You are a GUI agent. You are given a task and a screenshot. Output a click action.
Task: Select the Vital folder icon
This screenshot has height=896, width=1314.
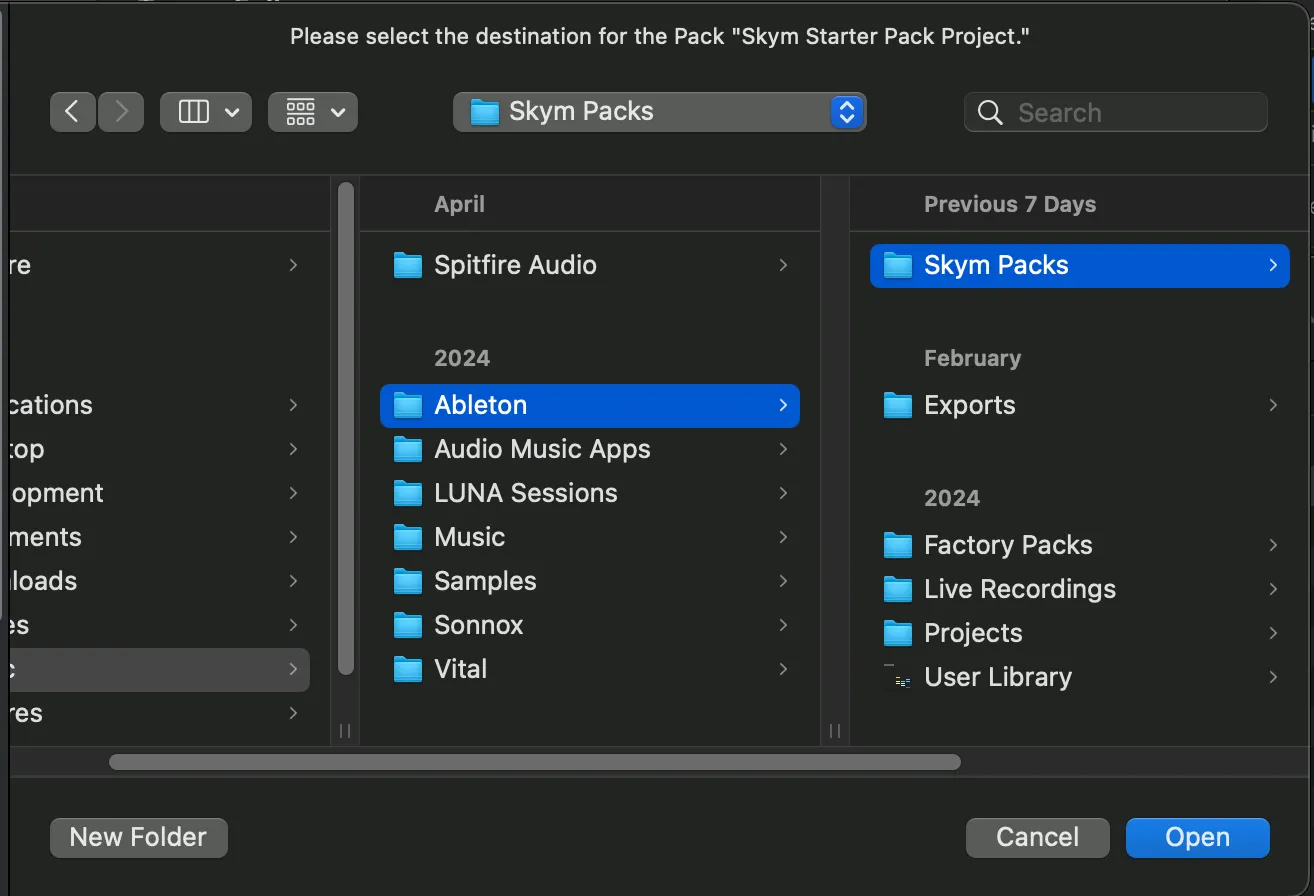click(x=408, y=669)
